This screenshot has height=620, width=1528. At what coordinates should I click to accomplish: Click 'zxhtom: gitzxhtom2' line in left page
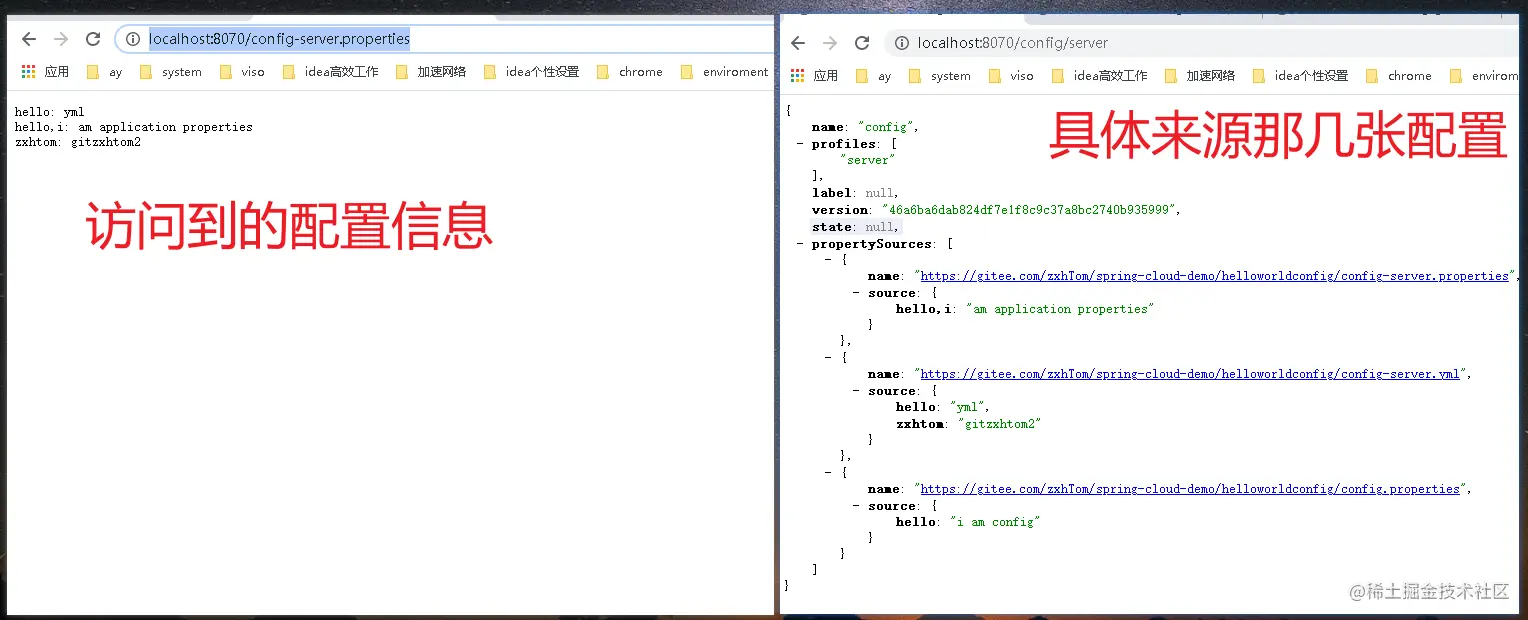78,142
